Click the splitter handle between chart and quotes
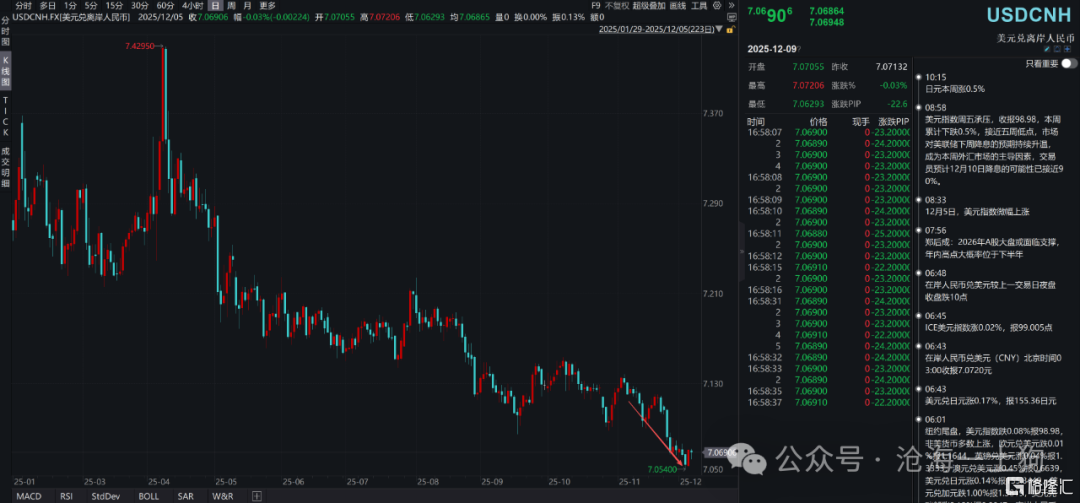Screen dimensions: 1080x503 (x=741, y=250)
